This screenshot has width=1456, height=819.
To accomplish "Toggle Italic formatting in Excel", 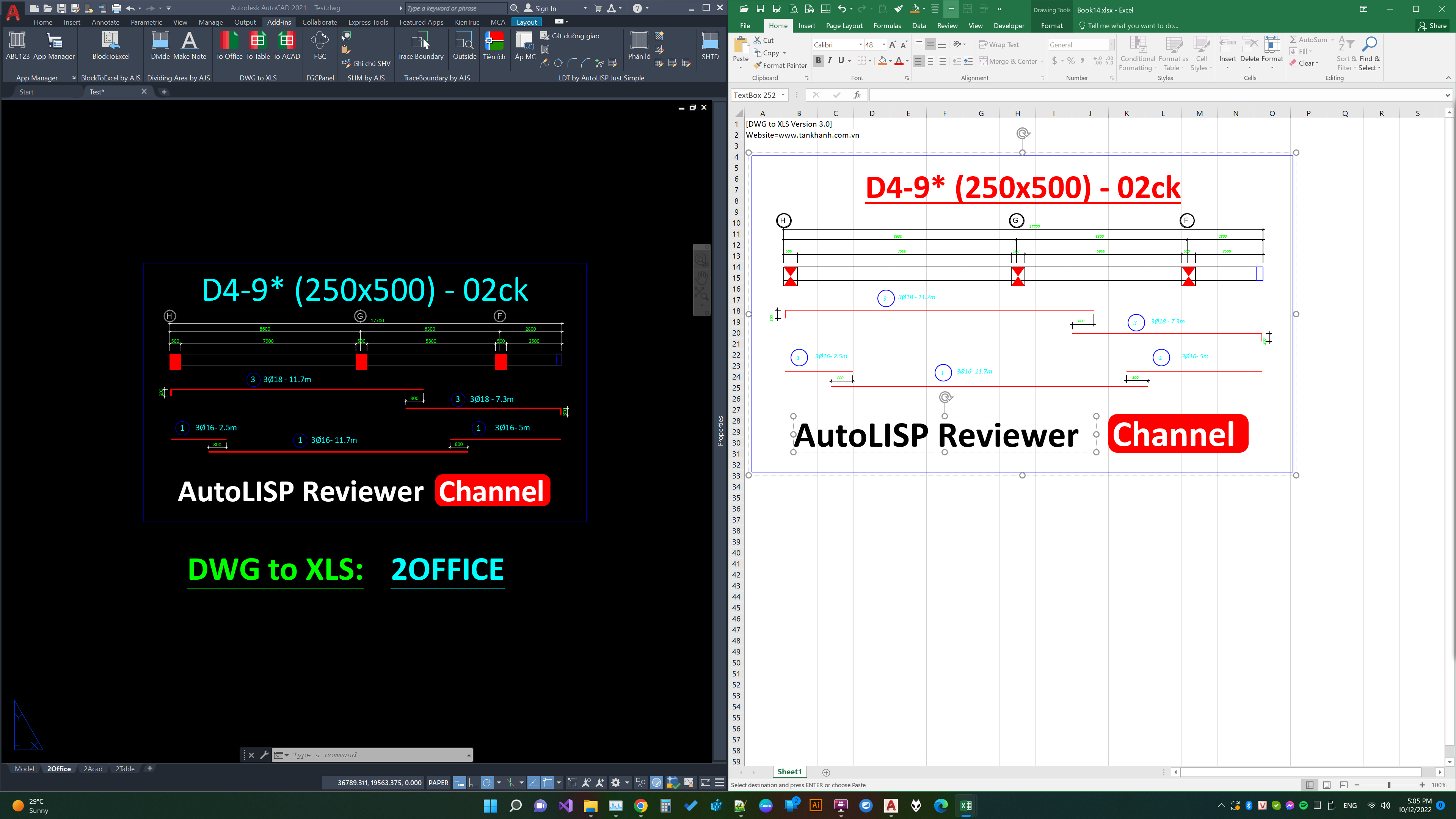I will (829, 61).
